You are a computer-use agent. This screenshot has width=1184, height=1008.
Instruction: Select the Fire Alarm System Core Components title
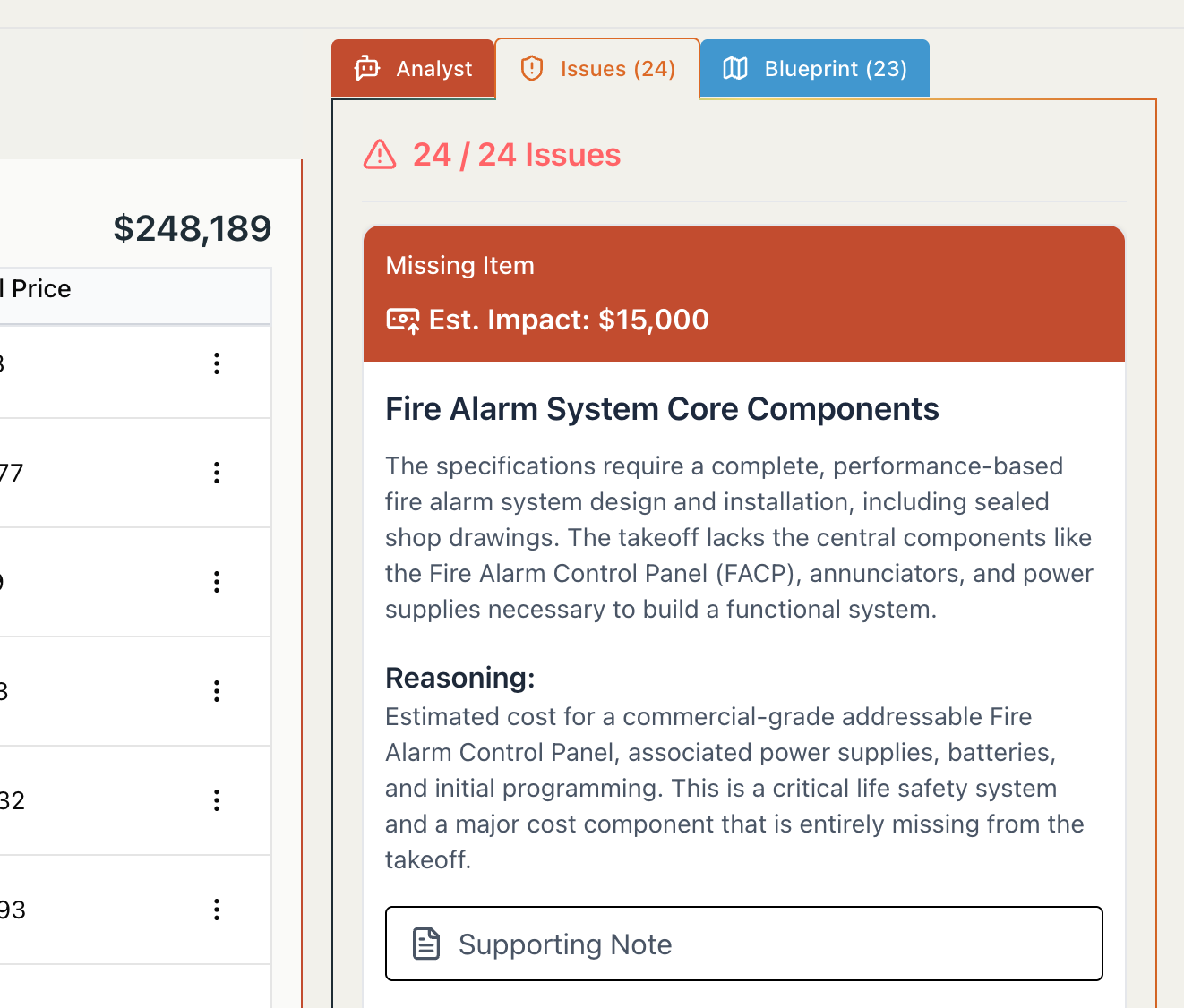tap(662, 408)
